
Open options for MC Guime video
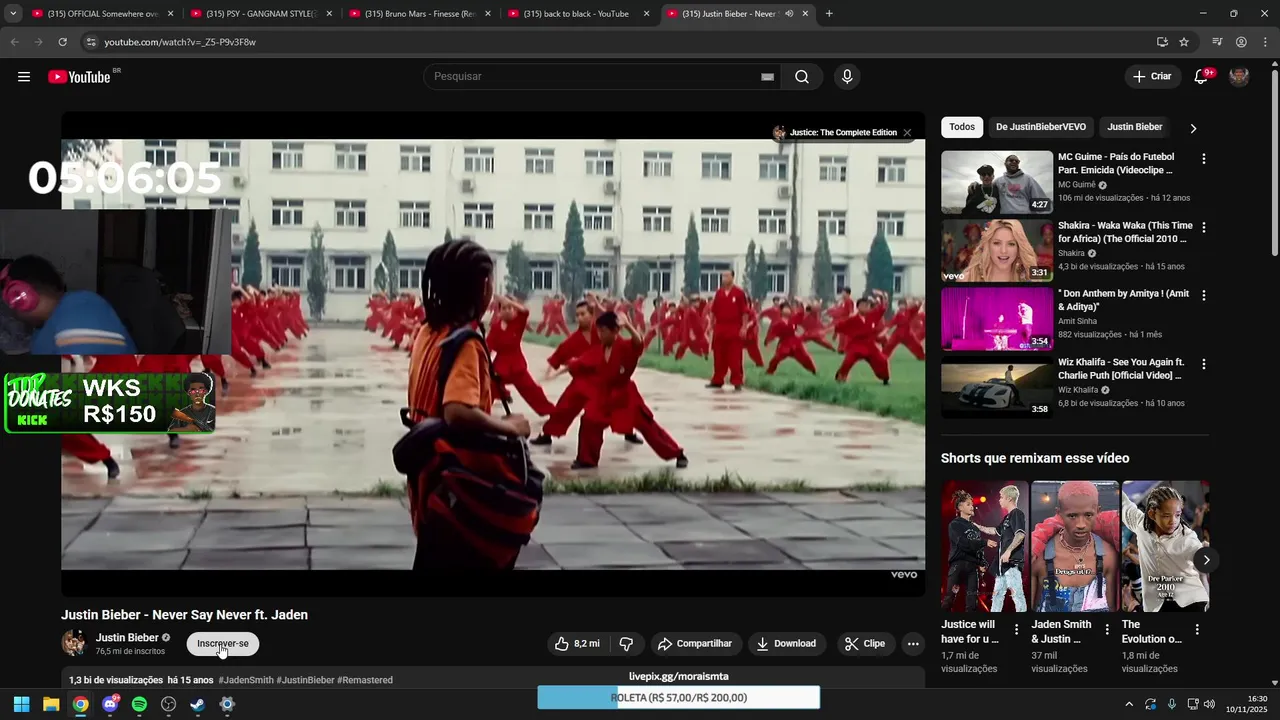[x=1203, y=159]
